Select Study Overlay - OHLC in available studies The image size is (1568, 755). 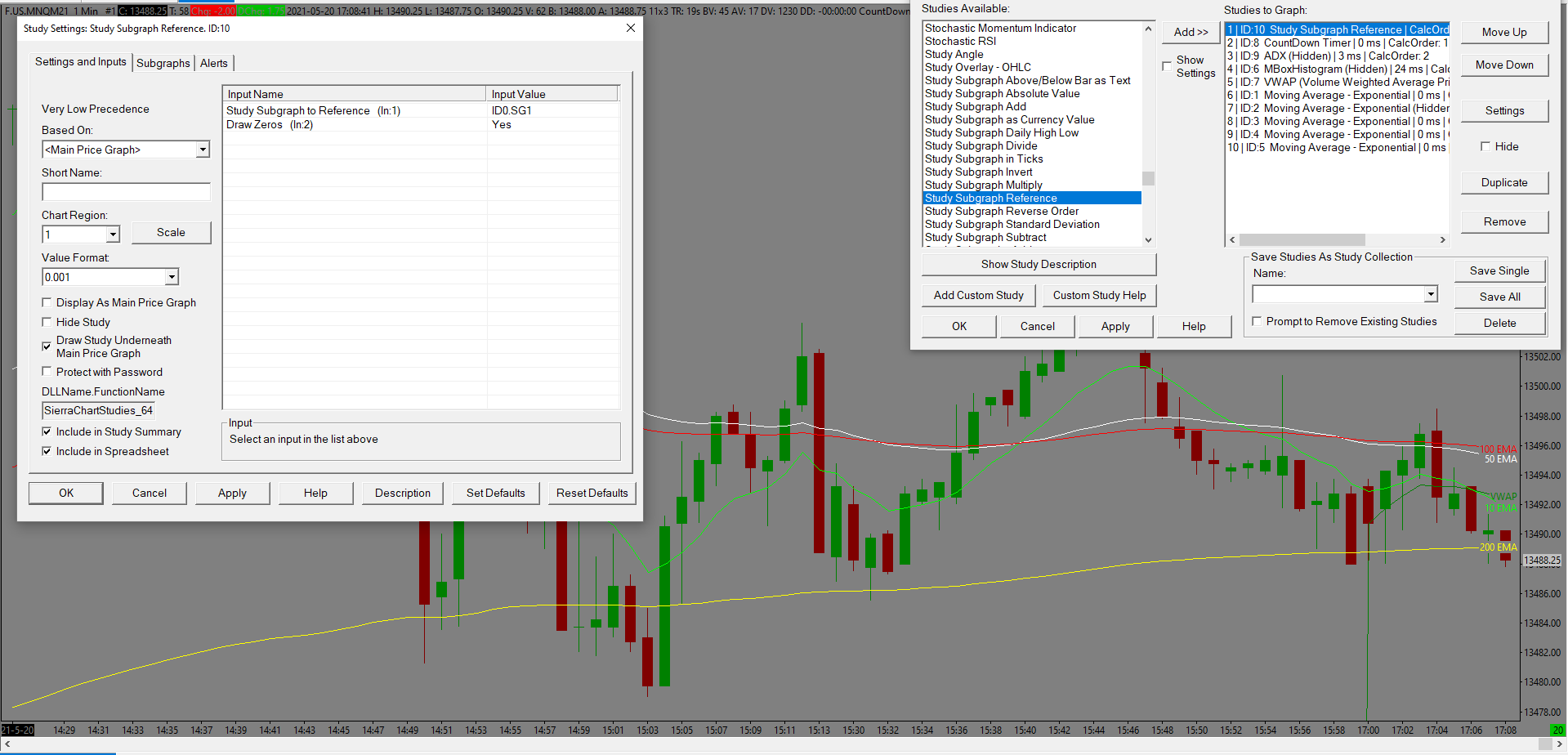pos(1033,67)
